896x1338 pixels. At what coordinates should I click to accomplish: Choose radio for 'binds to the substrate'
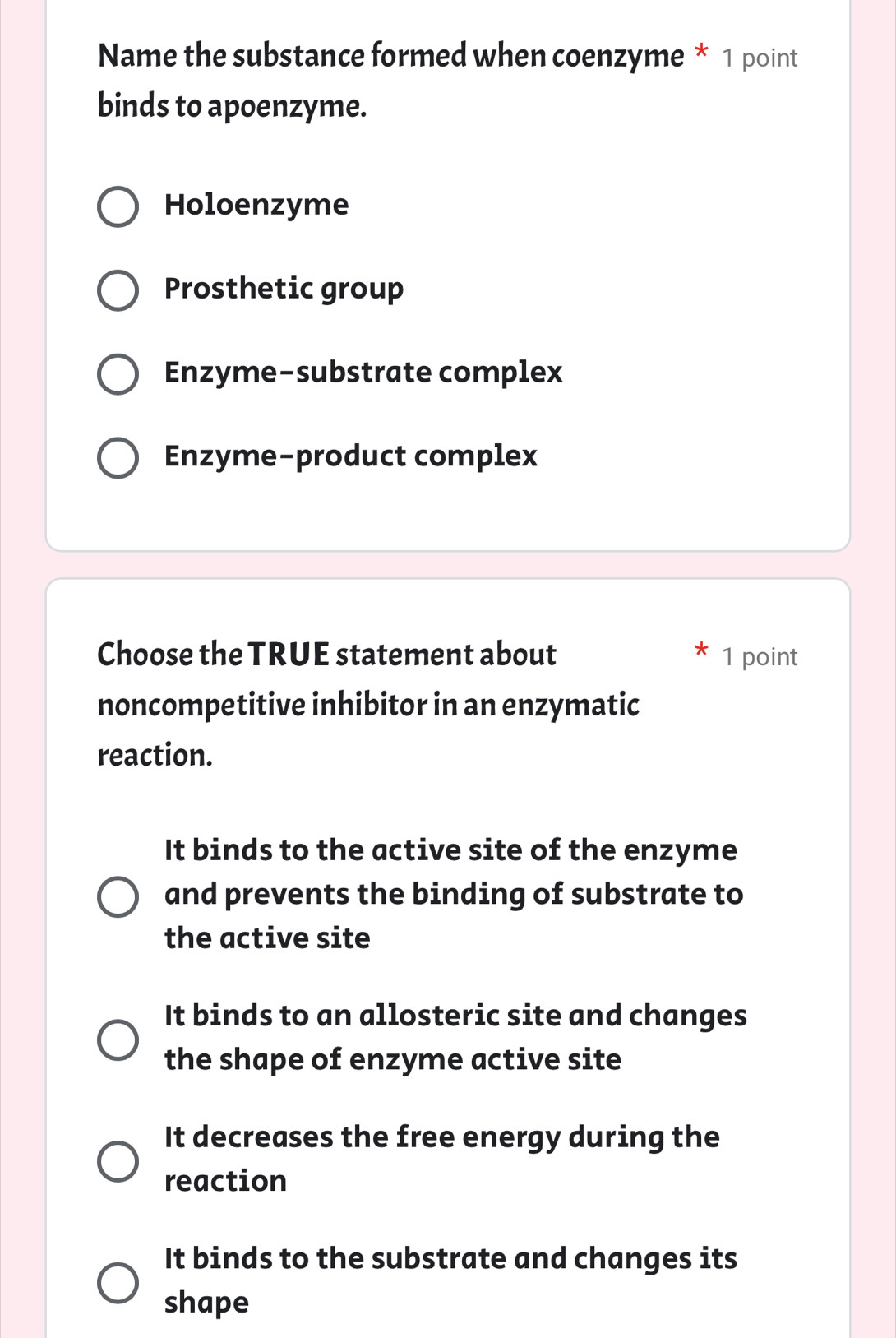pyautogui.click(x=118, y=1283)
